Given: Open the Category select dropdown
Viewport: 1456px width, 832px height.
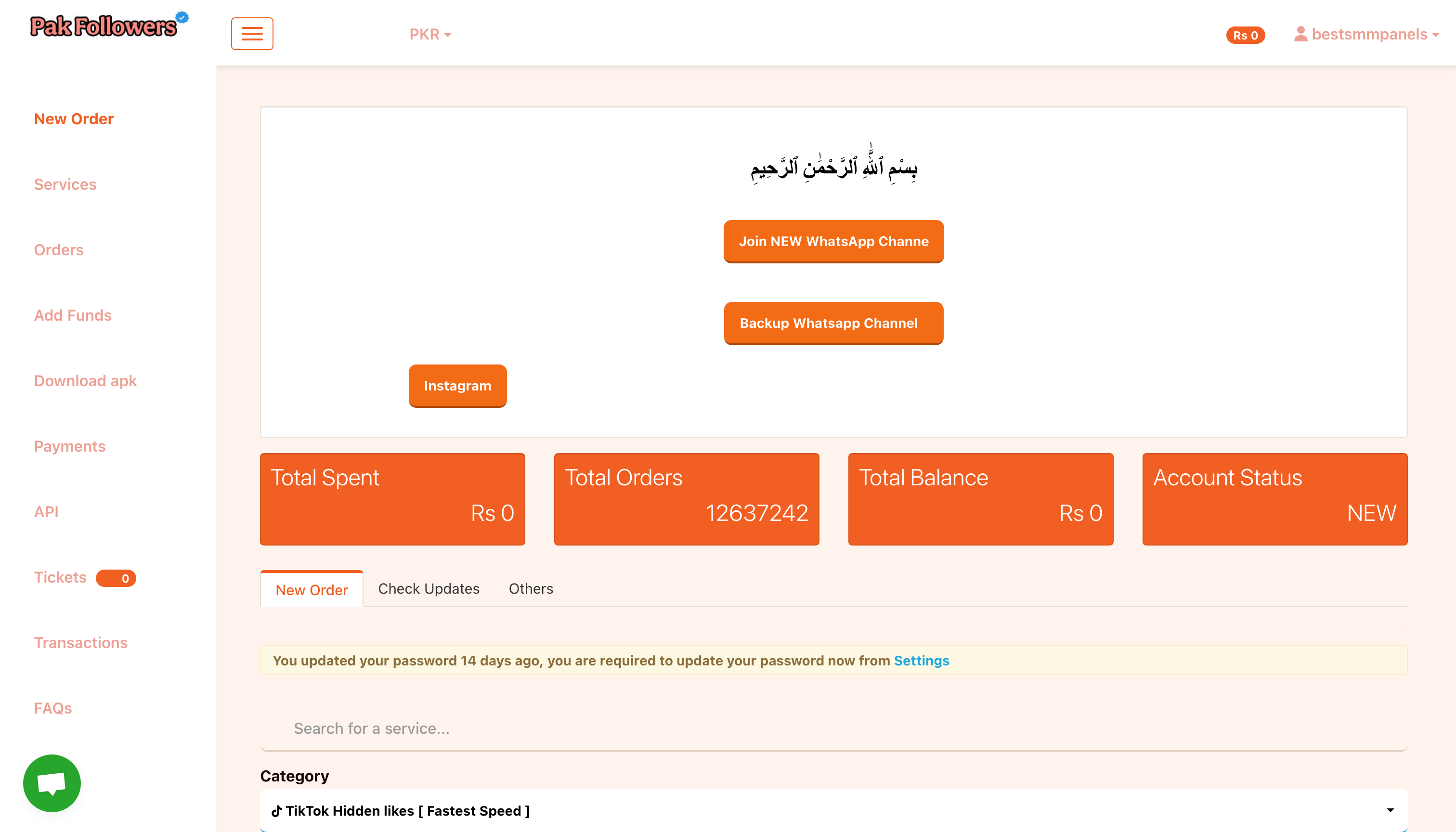Looking at the screenshot, I should (x=833, y=810).
